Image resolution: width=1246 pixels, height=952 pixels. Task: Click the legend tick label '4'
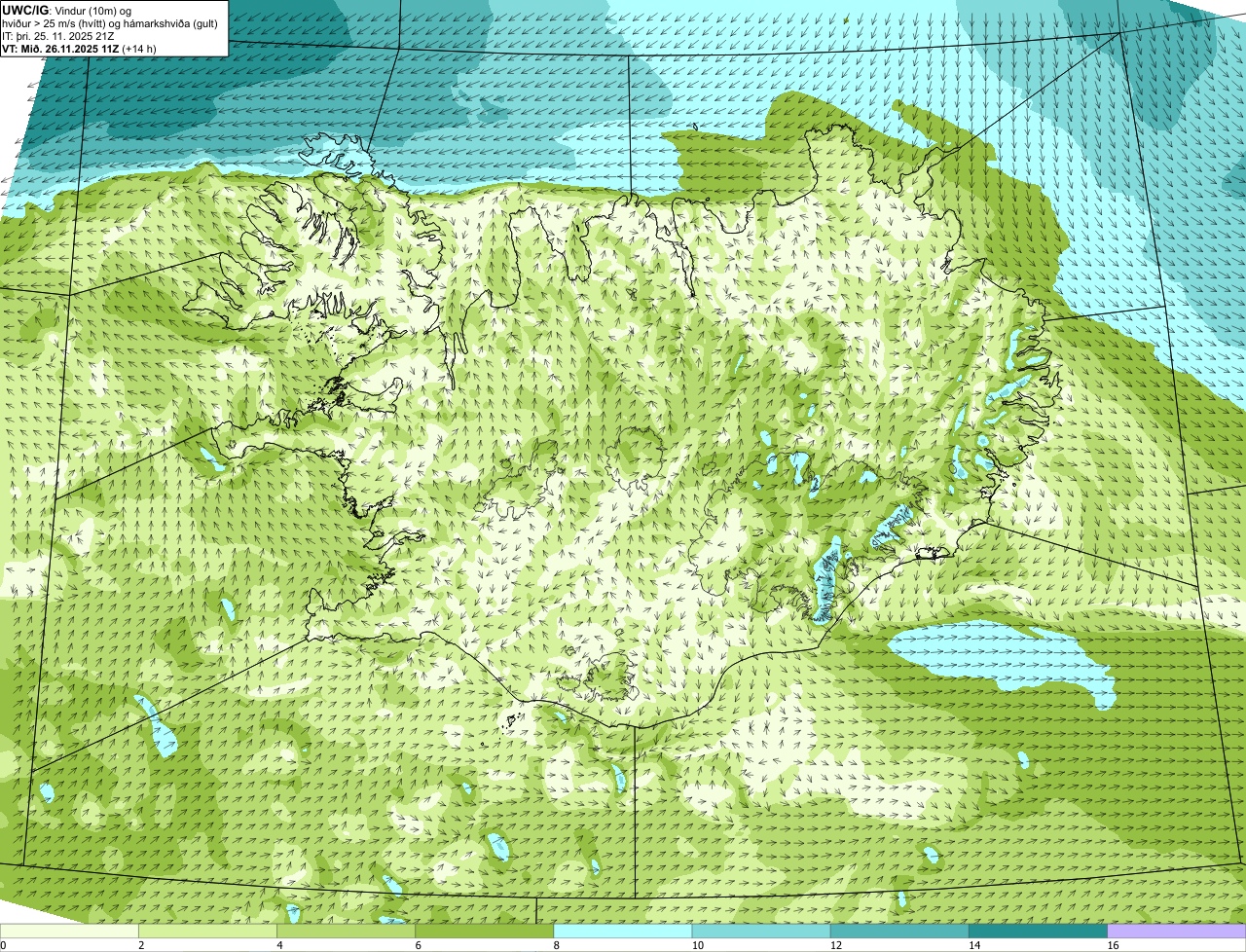[x=279, y=945]
